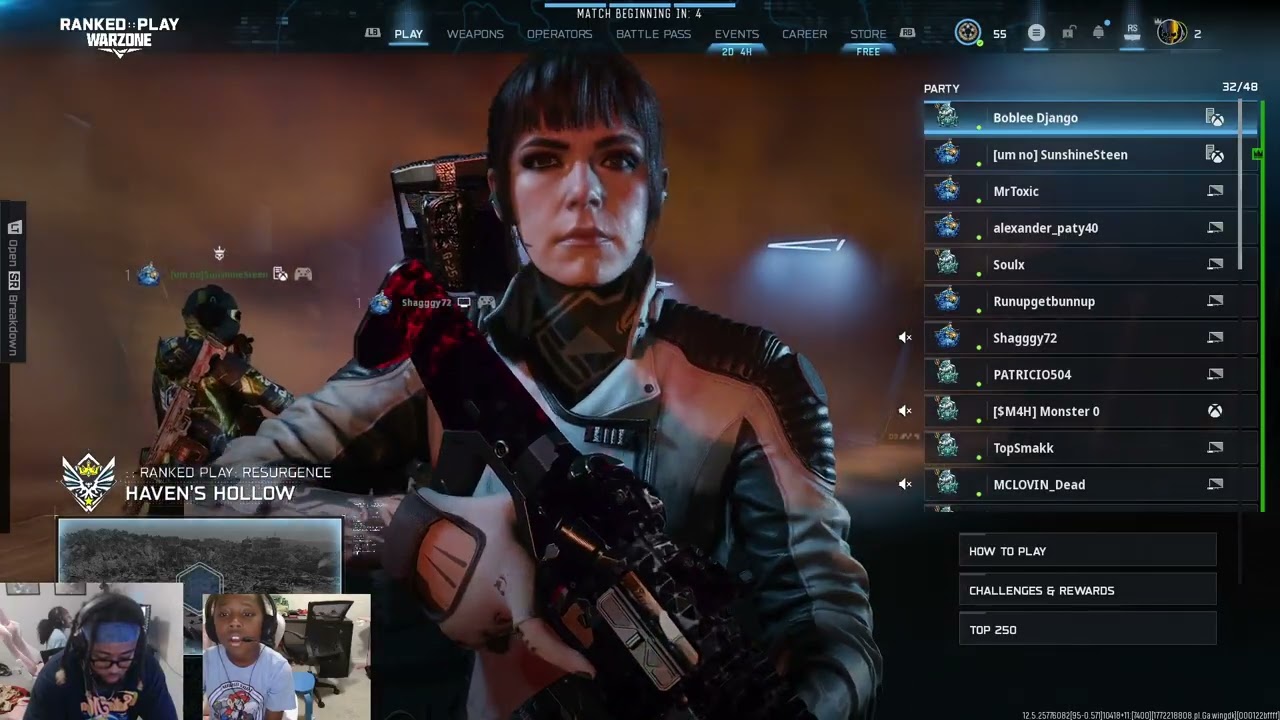Click TopSmakk's PC platform icon
The width and height of the screenshot is (1280, 720).
1215,448
